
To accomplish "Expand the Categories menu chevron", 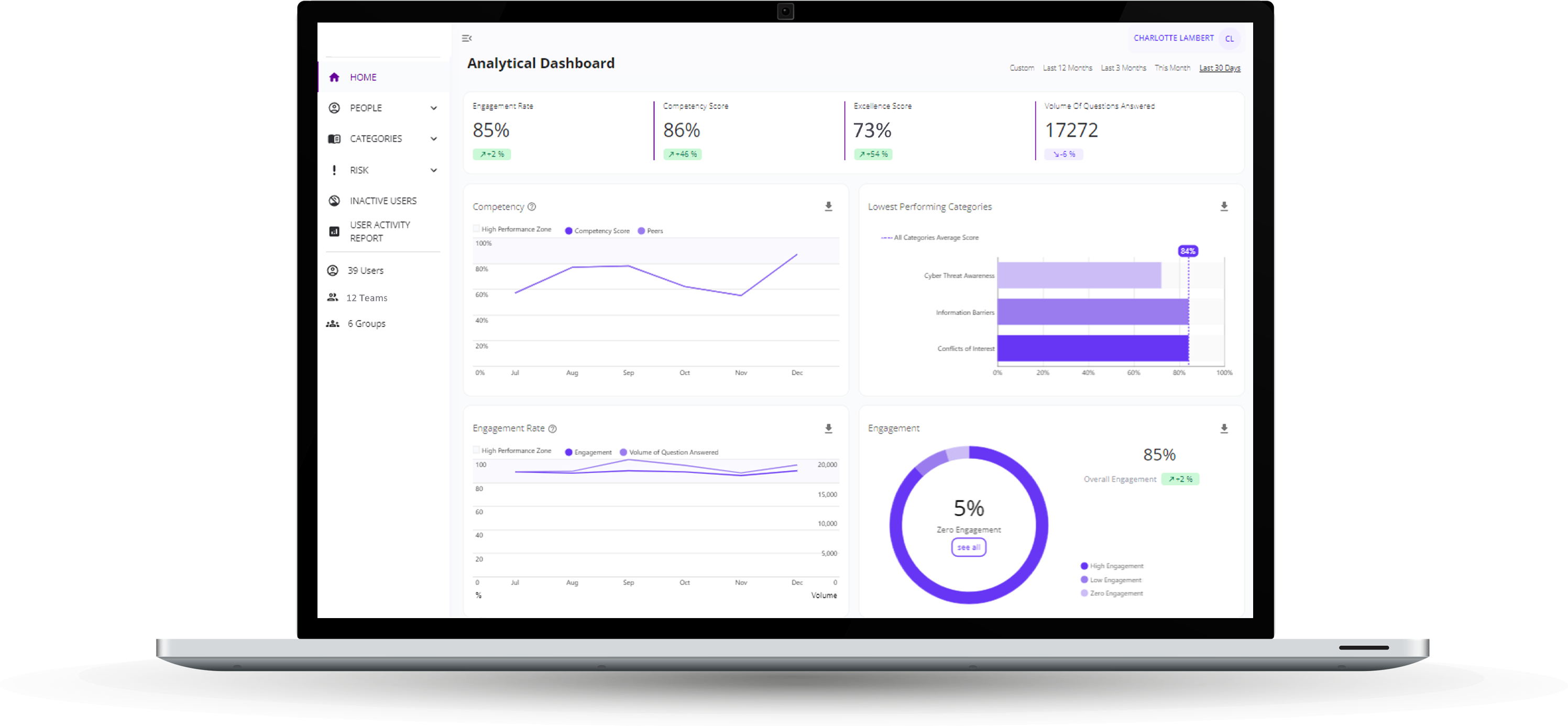I will [433, 139].
